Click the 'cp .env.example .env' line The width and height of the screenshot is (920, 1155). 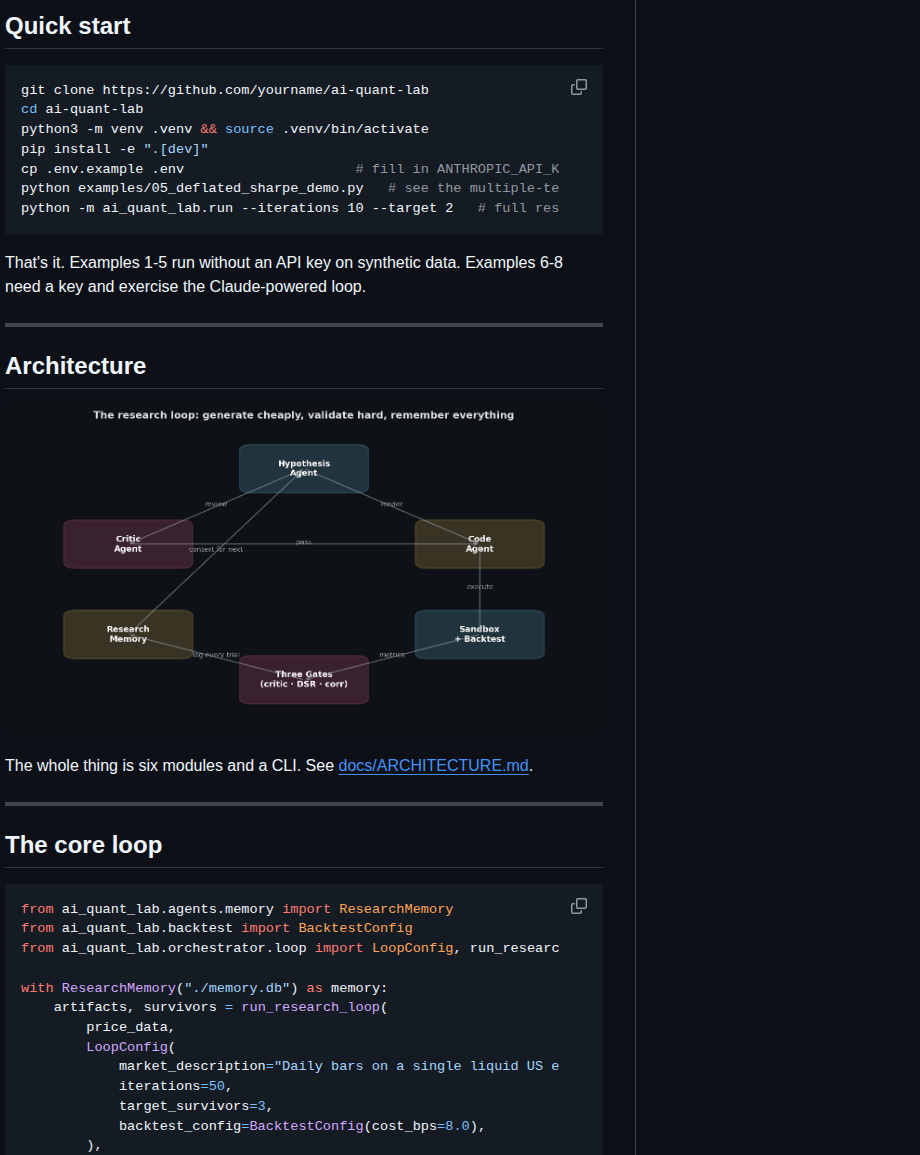(x=289, y=169)
